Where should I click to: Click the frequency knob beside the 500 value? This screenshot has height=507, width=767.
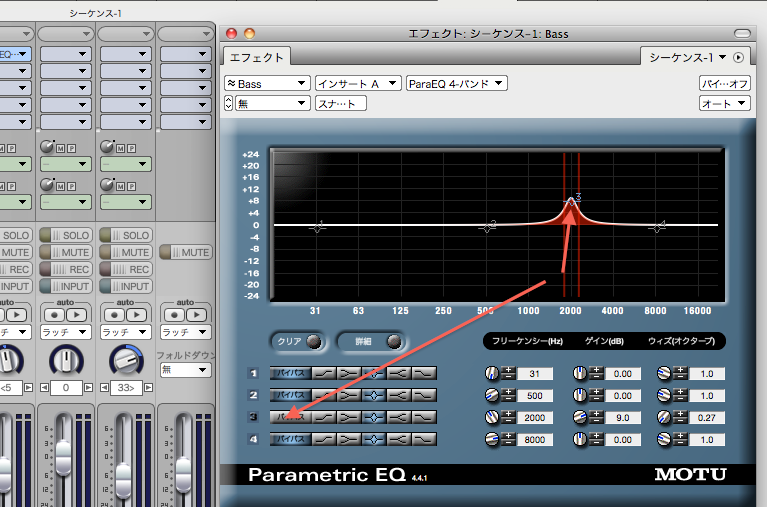point(492,395)
